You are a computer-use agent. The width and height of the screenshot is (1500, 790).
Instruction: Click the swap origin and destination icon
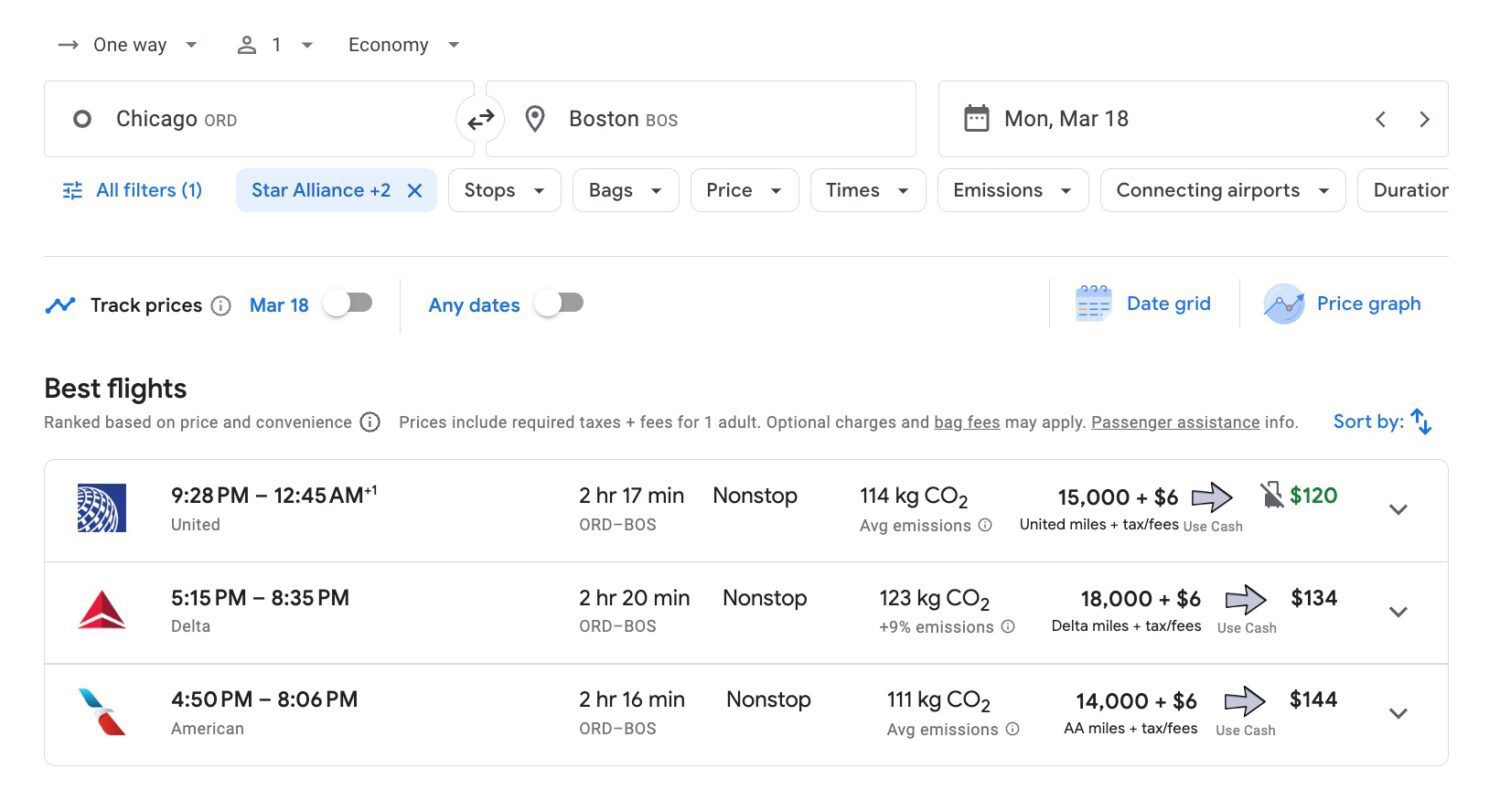(481, 119)
